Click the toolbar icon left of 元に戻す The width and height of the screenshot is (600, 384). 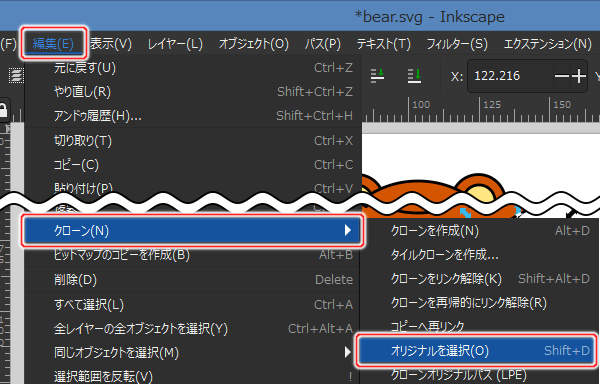[x=16, y=76]
